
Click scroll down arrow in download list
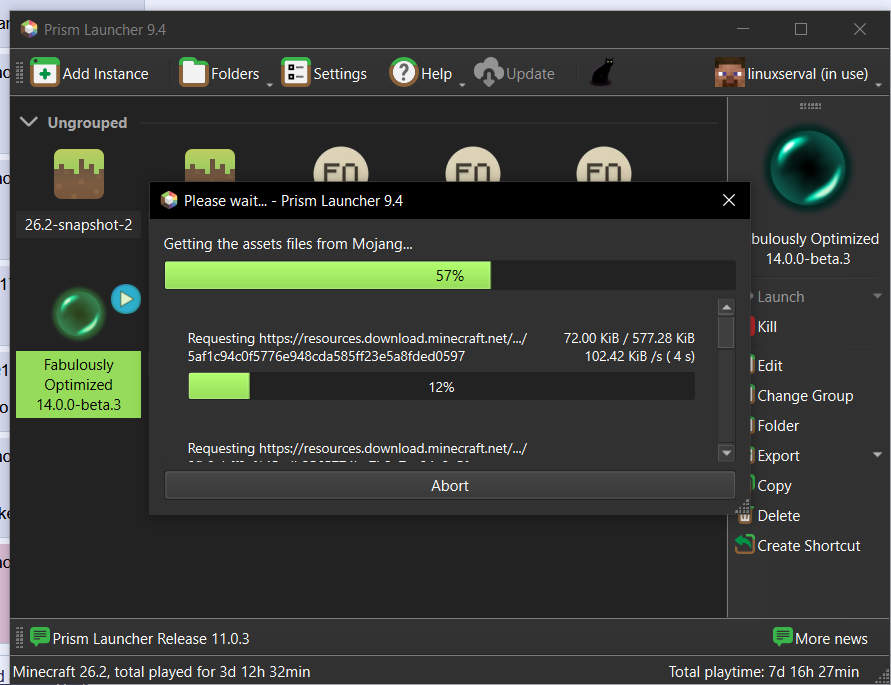pyautogui.click(x=726, y=452)
